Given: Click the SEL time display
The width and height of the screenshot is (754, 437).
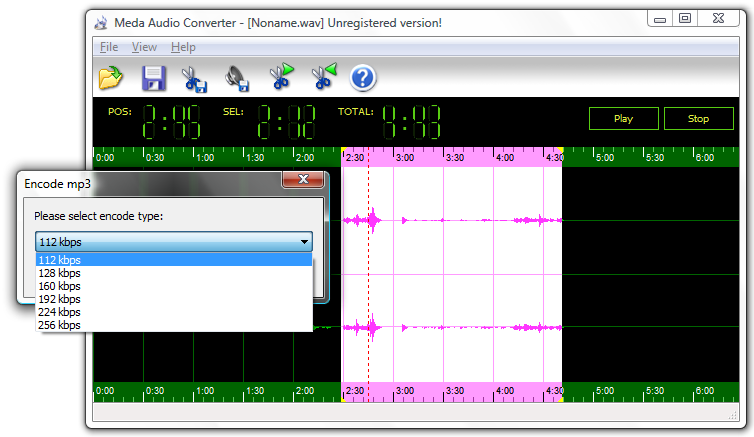Looking at the screenshot, I should [287, 122].
